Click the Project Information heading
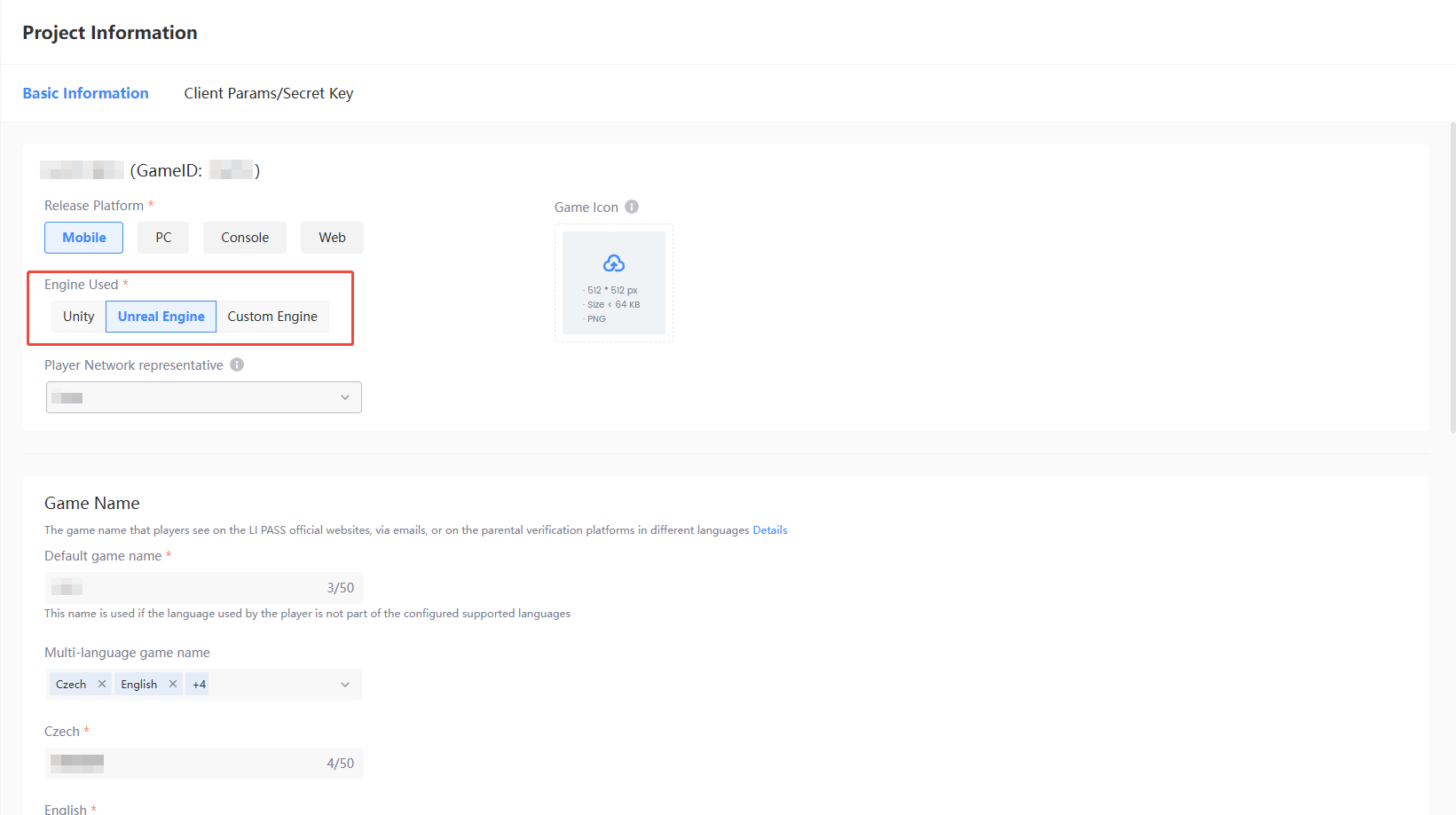 (110, 33)
